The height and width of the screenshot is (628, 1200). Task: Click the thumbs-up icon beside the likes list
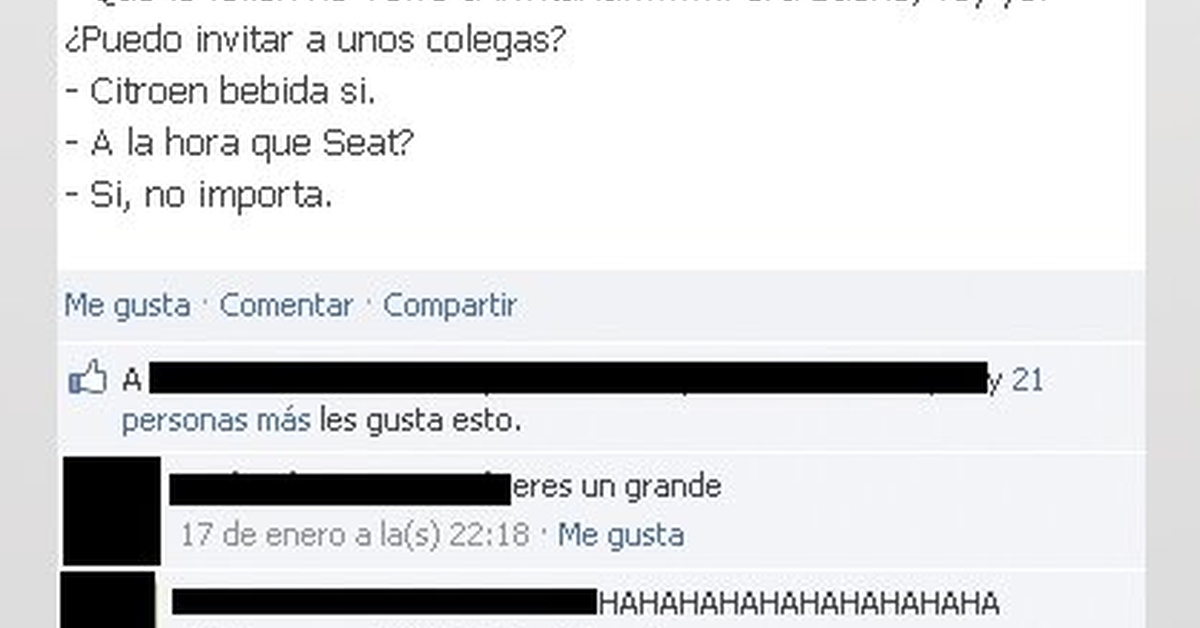click(x=87, y=378)
